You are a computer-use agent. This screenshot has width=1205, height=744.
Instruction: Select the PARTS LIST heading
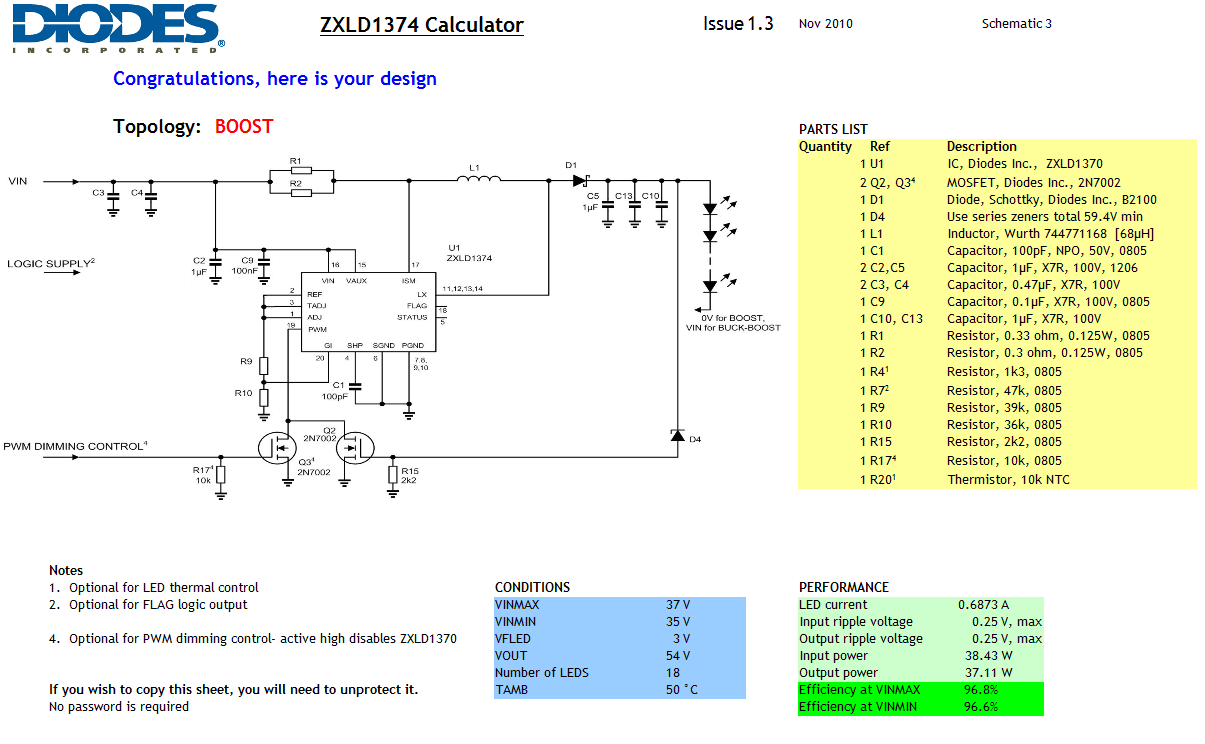tap(833, 129)
